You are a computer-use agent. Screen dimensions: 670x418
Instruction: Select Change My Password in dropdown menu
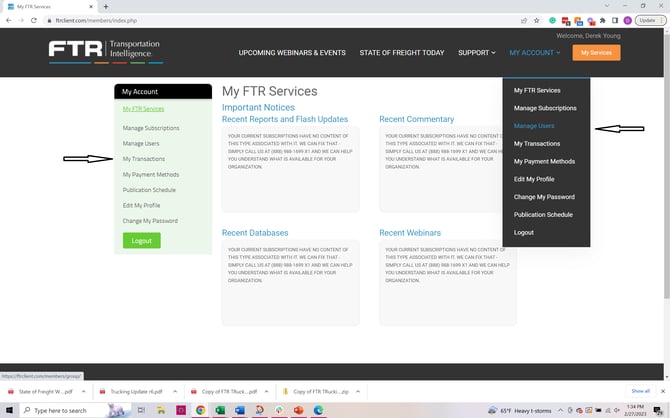click(x=544, y=197)
